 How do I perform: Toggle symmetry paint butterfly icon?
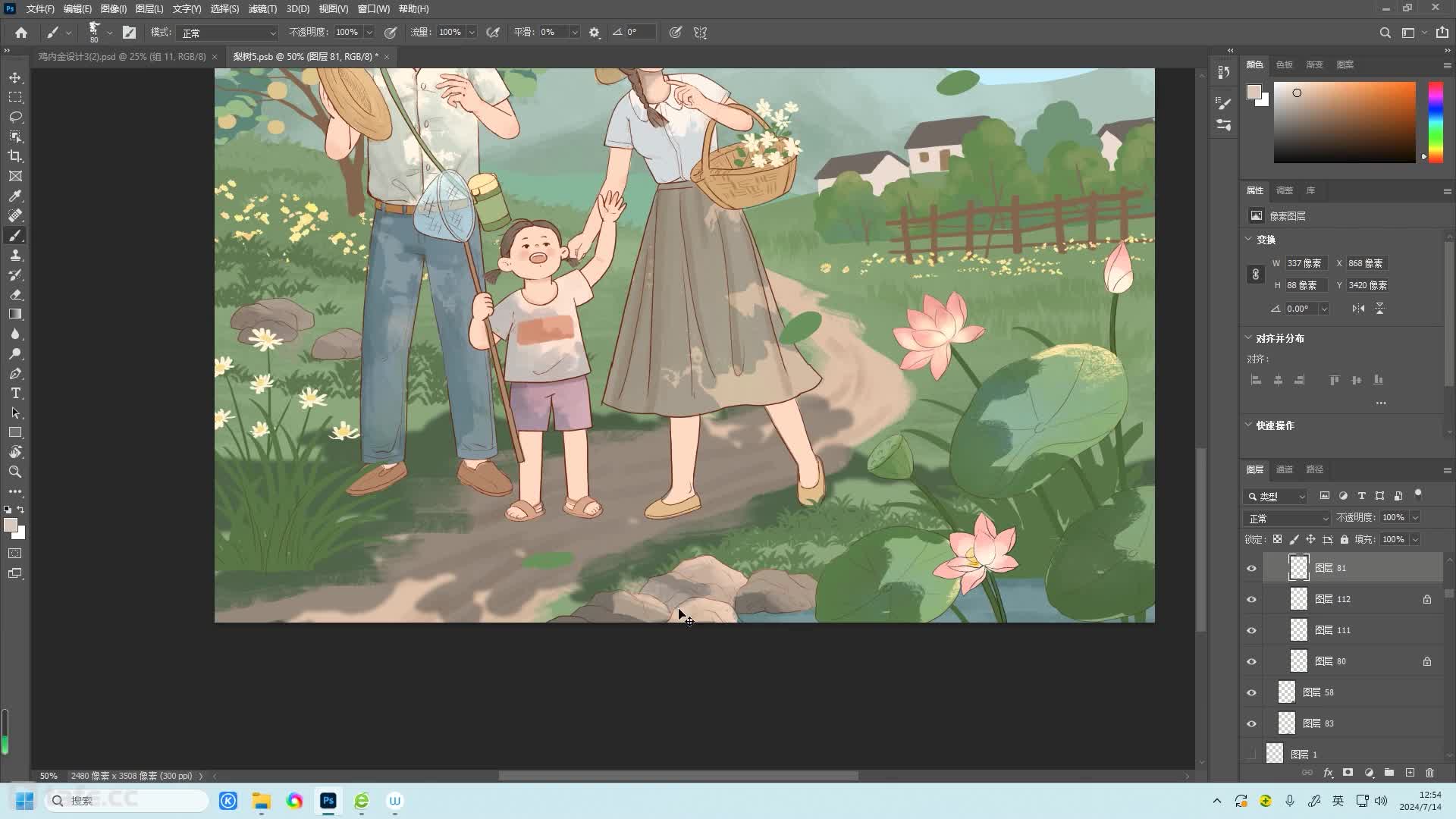coord(700,33)
